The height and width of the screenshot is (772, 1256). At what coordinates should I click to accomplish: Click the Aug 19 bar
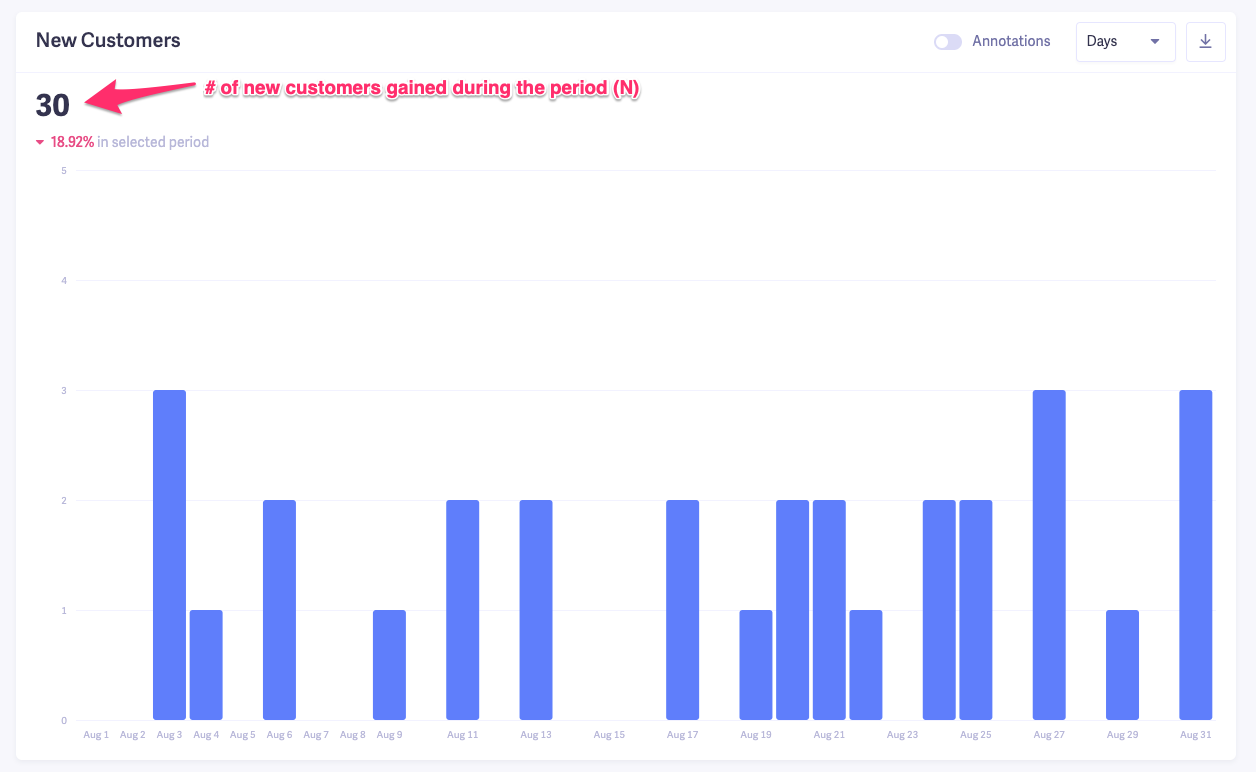(x=756, y=665)
